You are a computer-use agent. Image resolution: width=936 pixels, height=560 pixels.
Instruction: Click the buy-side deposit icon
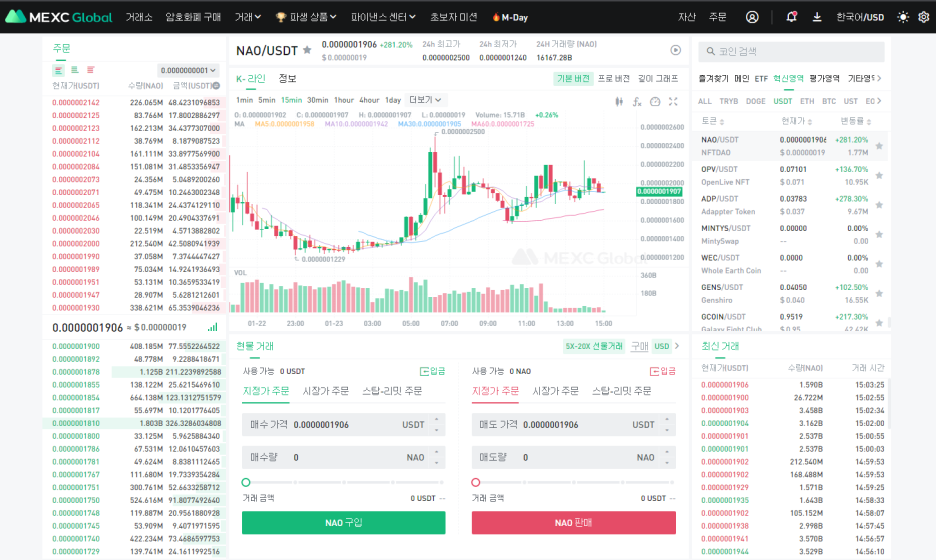tap(424, 371)
